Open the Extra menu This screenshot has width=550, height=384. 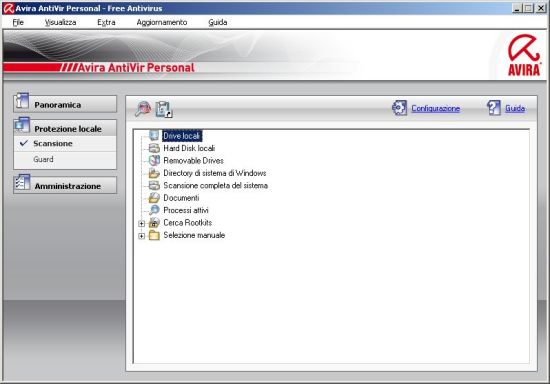[106, 22]
